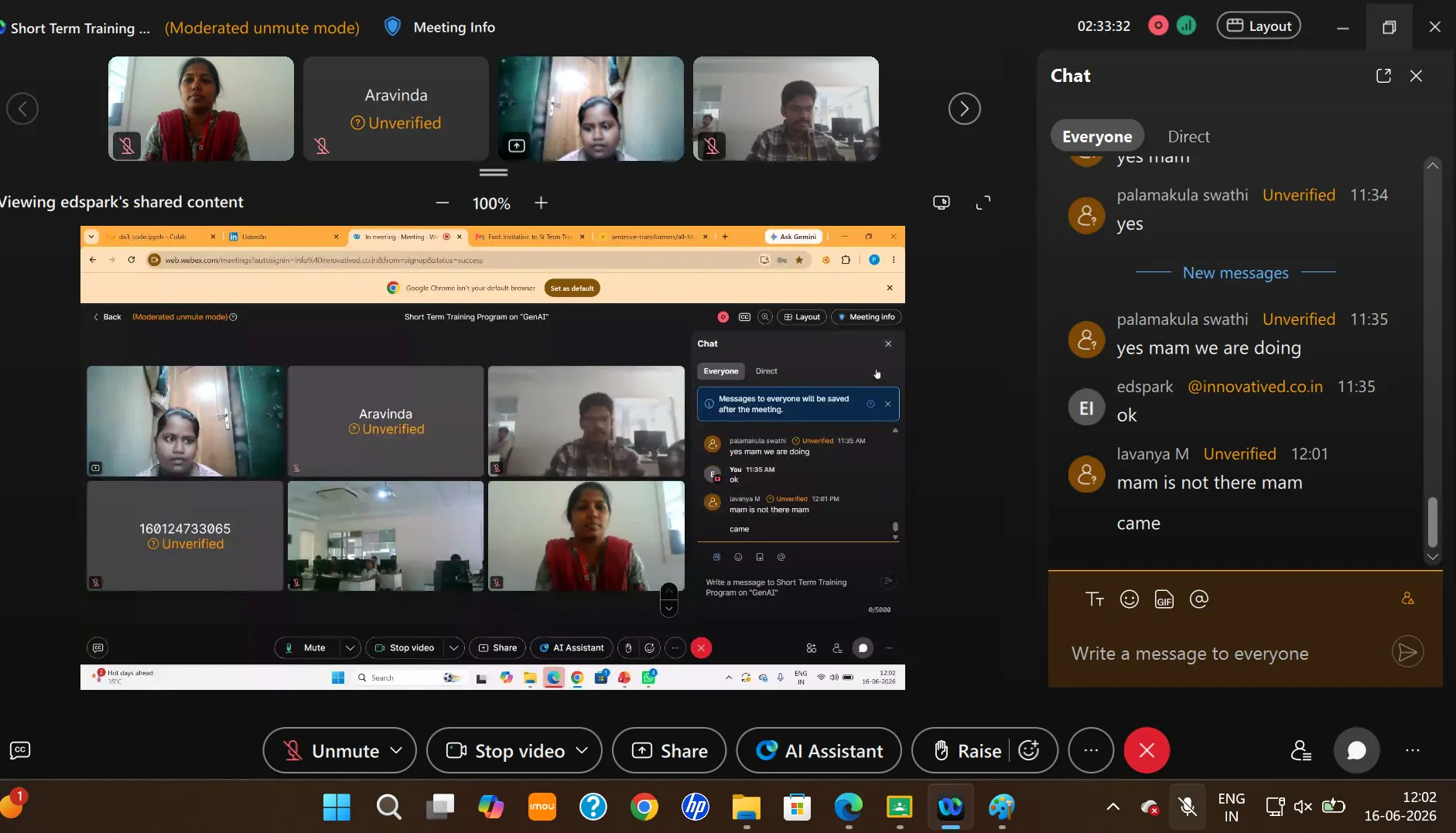The image size is (1456, 833).
Task: Expand the video options arrow next to Stop video
Action: (x=583, y=750)
